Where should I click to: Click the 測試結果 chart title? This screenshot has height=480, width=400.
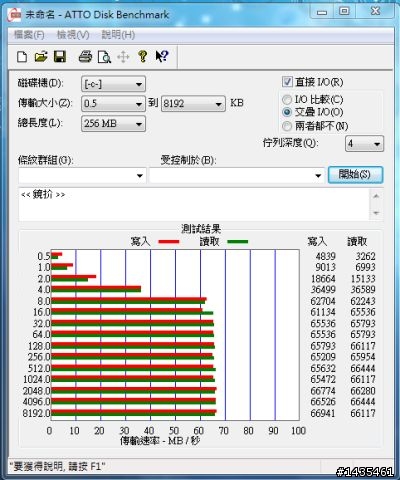point(201,229)
